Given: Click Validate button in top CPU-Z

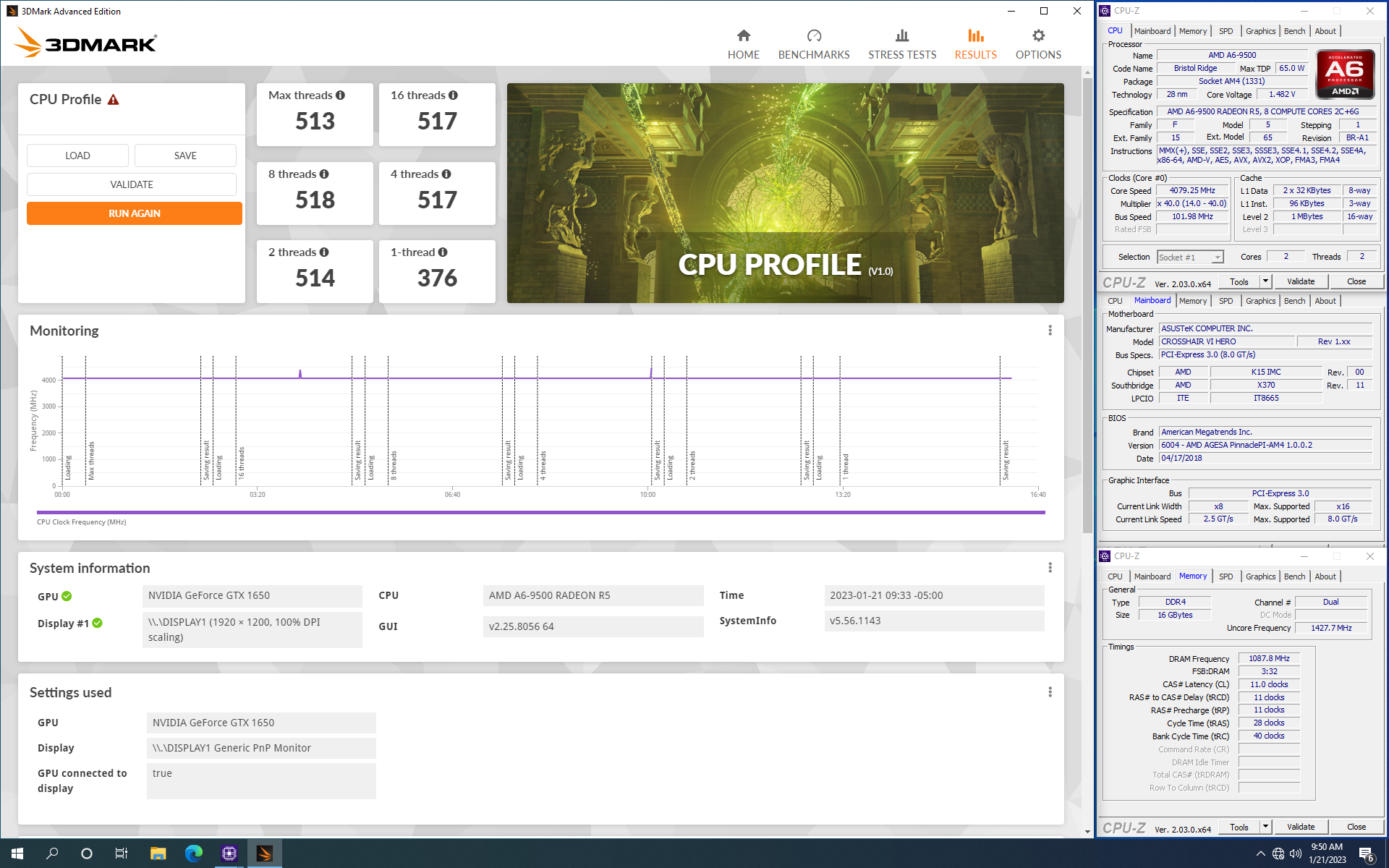Looking at the screenshot, I should click(x=1301, y=281).
